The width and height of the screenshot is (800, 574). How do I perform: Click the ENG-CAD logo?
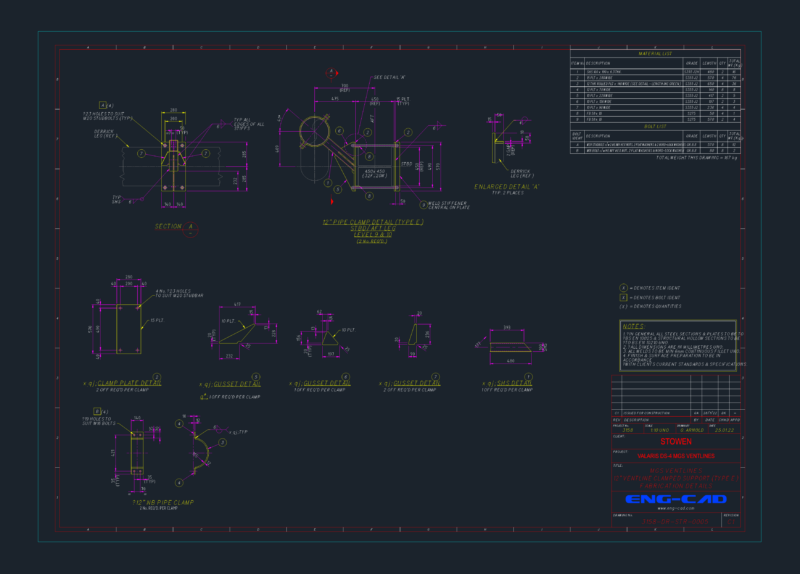(x=676, y=499)
